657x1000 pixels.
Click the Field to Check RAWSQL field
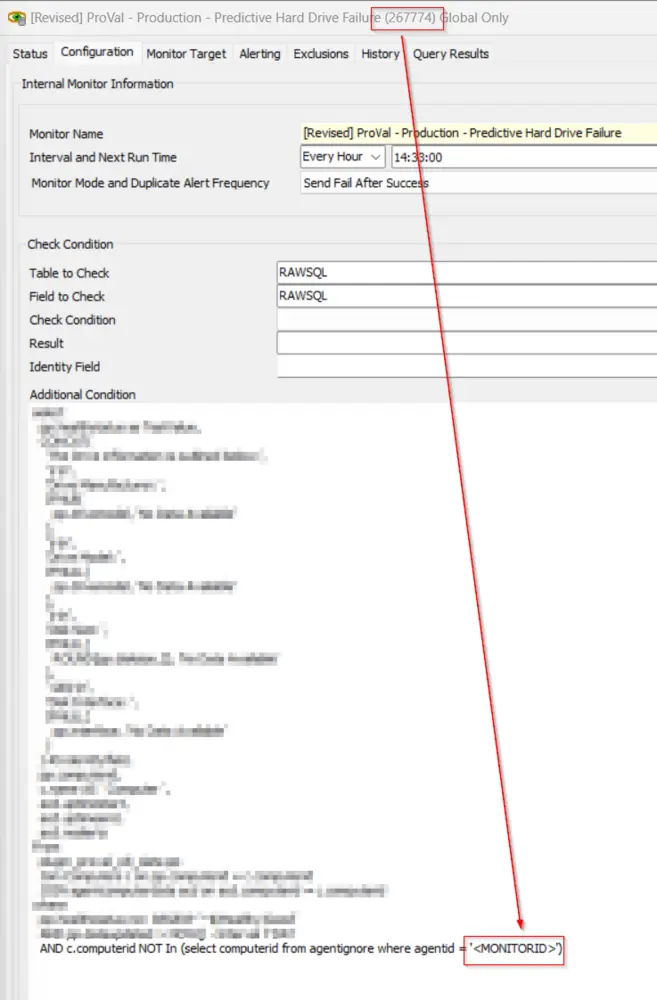click(467, 296)
